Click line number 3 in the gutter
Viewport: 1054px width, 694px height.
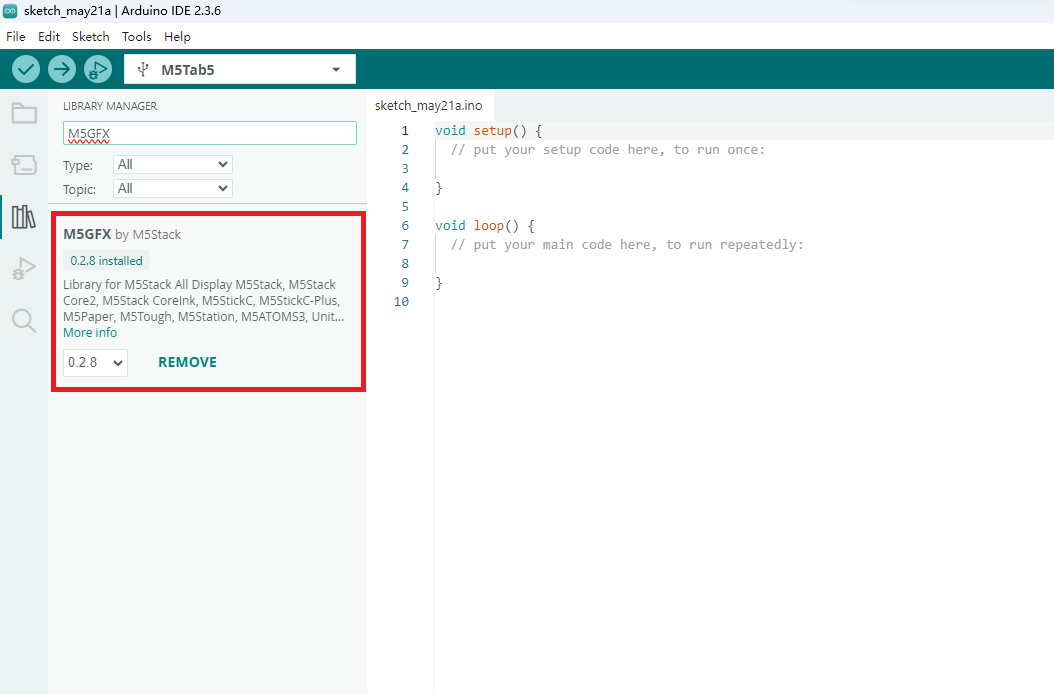coord(405,168)
